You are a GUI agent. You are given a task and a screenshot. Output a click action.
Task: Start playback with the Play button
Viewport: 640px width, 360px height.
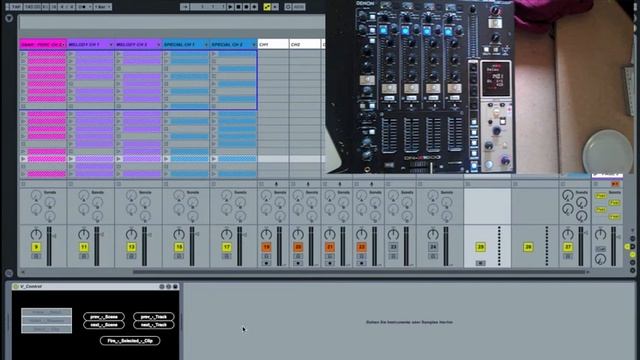[230, 7]
